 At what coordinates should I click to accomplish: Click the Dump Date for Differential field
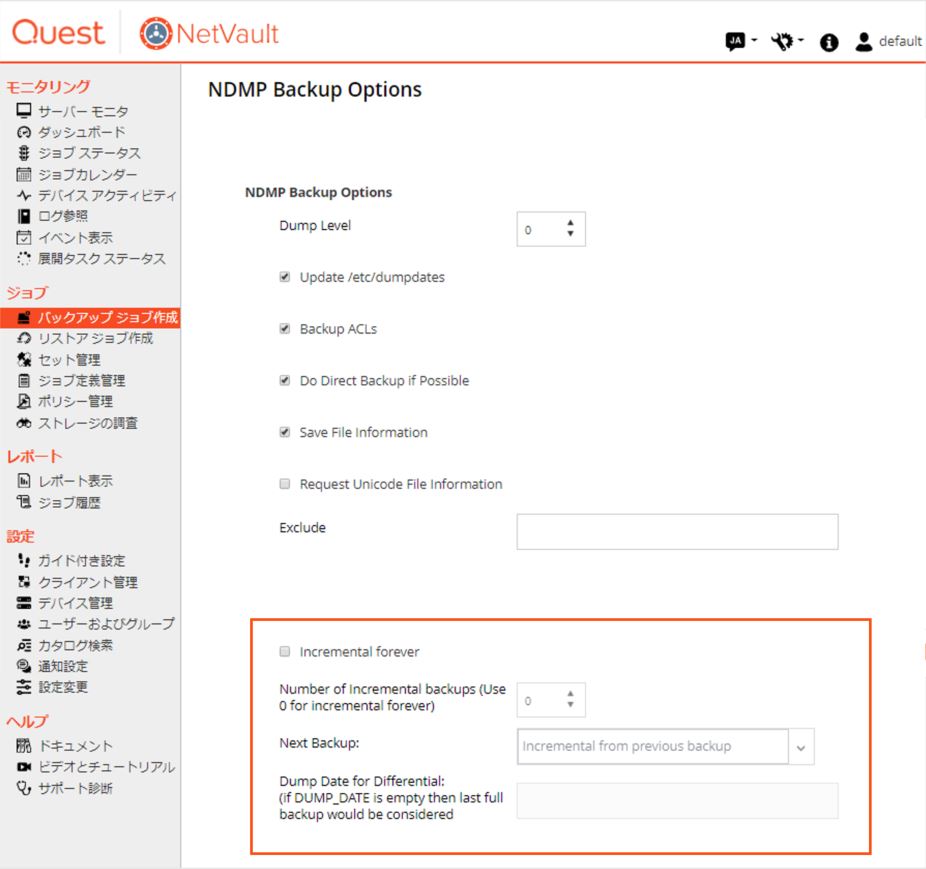677,800
